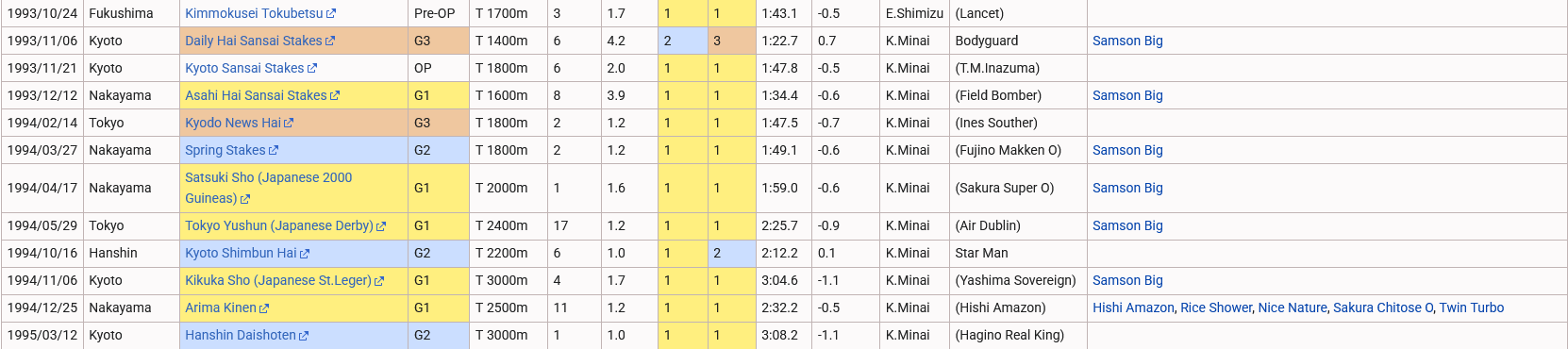Follow the Sakura Chitose O link
Image resolution: width=1568 pixels, height=349 pixels.
(1383, 307)
